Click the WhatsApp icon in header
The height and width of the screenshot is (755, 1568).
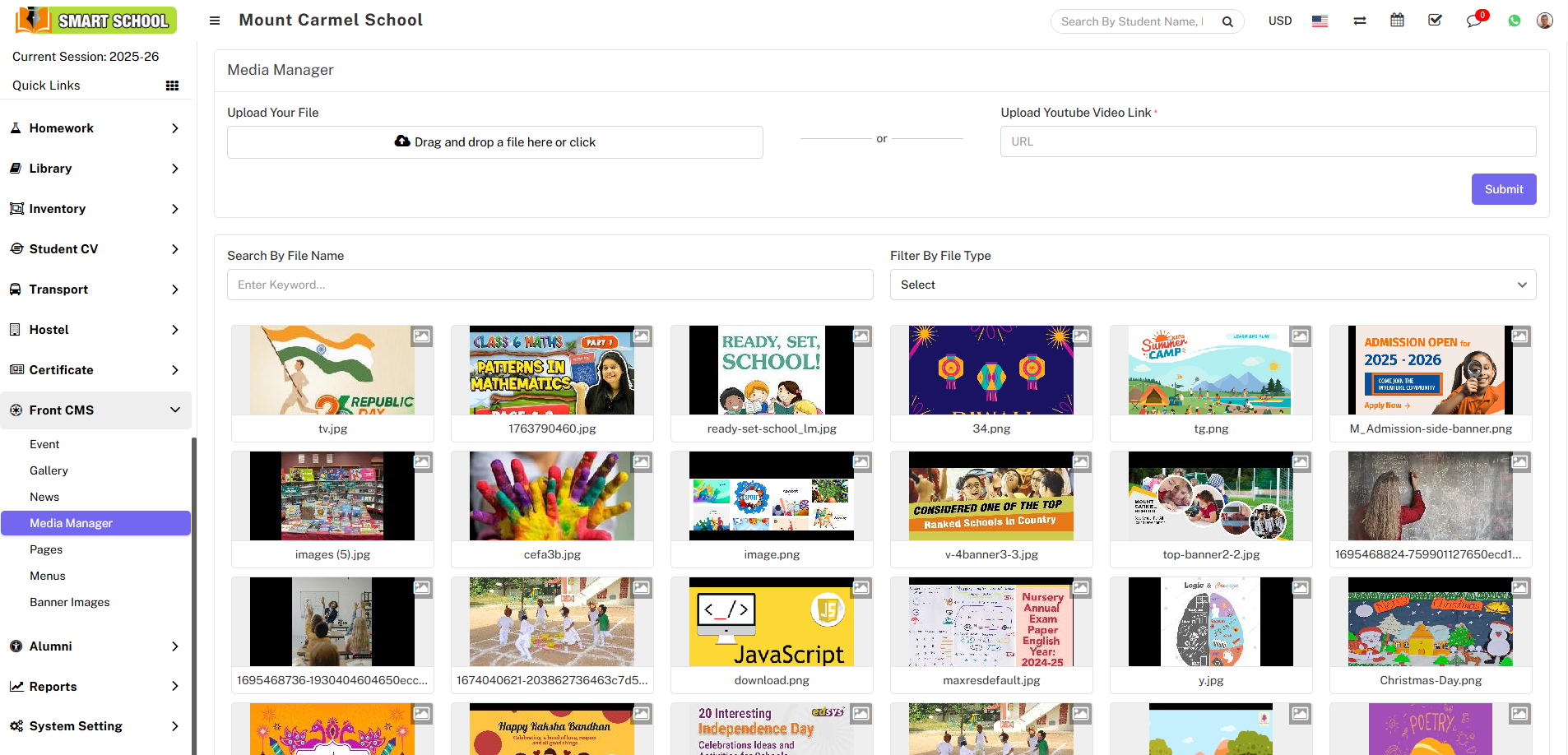(1514, 21)
